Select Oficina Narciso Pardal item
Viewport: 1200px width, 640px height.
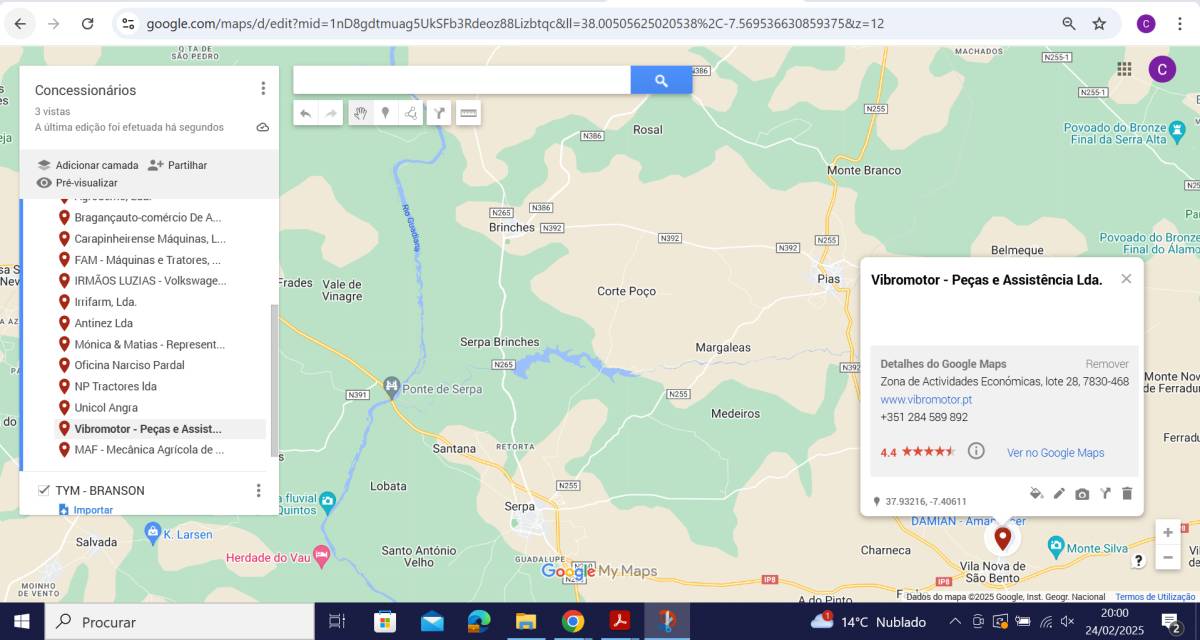click(161, 365)
